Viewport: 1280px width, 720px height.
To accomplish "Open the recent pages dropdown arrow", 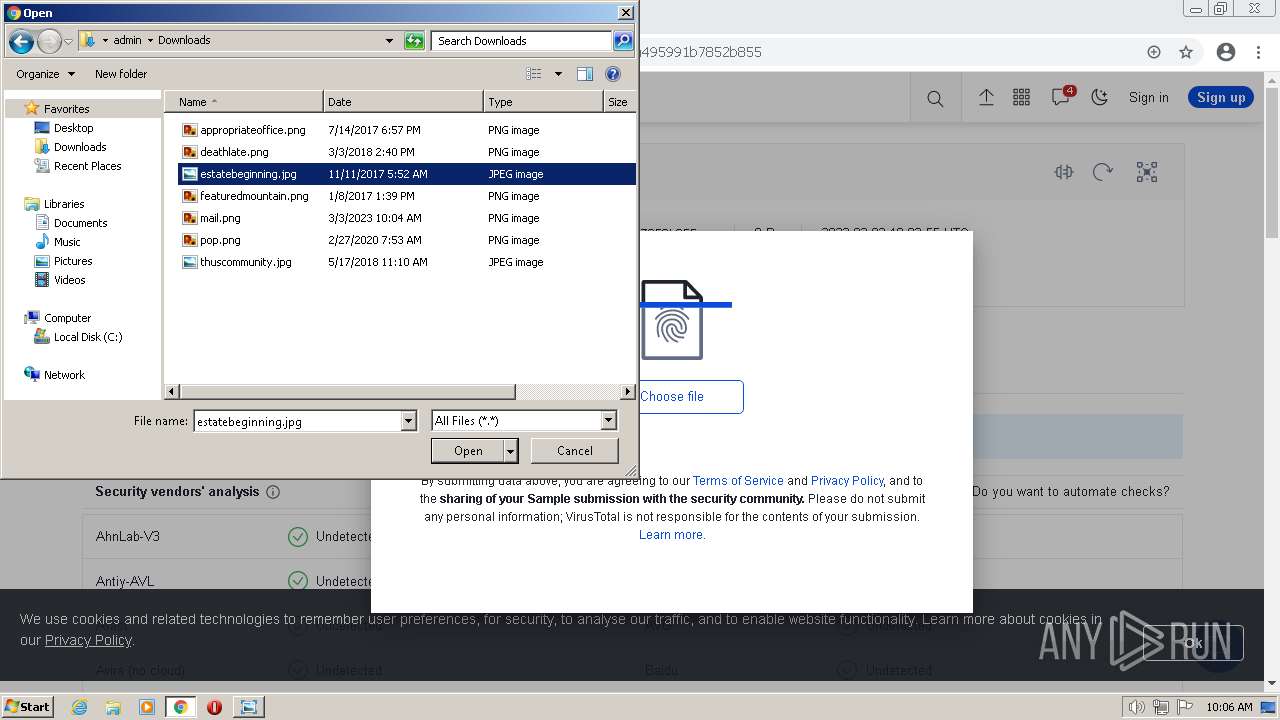I will 68,41.
